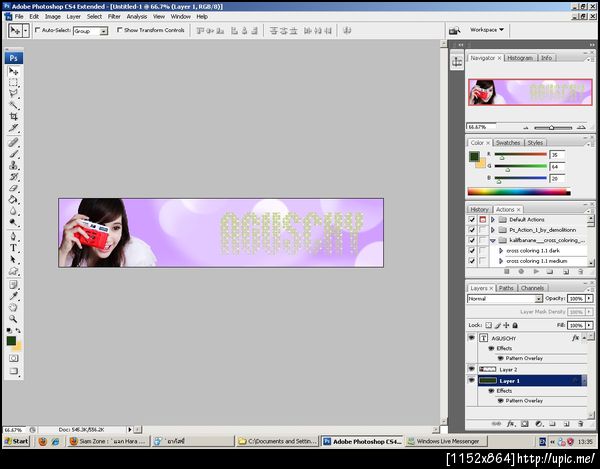Collapse the kallfbanane cross coloring folder
600x469 pixels.
point(493,241)
